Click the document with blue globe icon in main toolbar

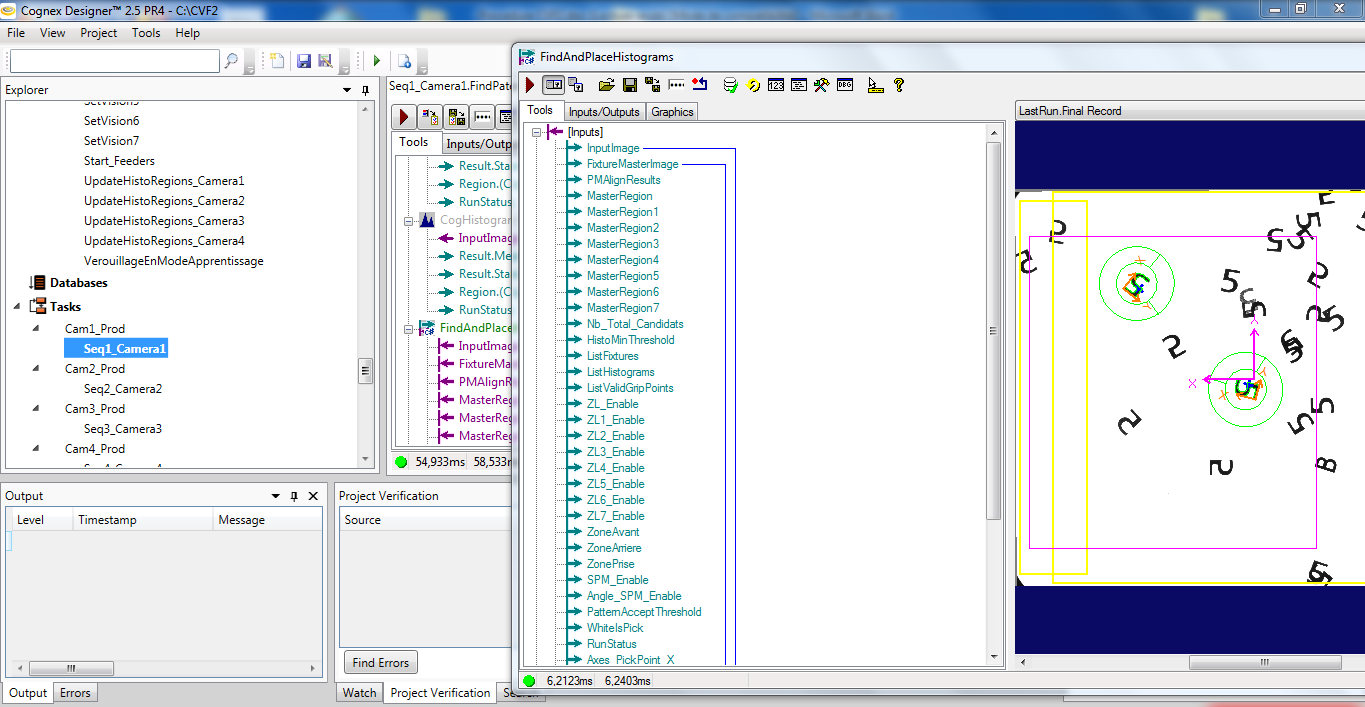[x=405, y=61]
